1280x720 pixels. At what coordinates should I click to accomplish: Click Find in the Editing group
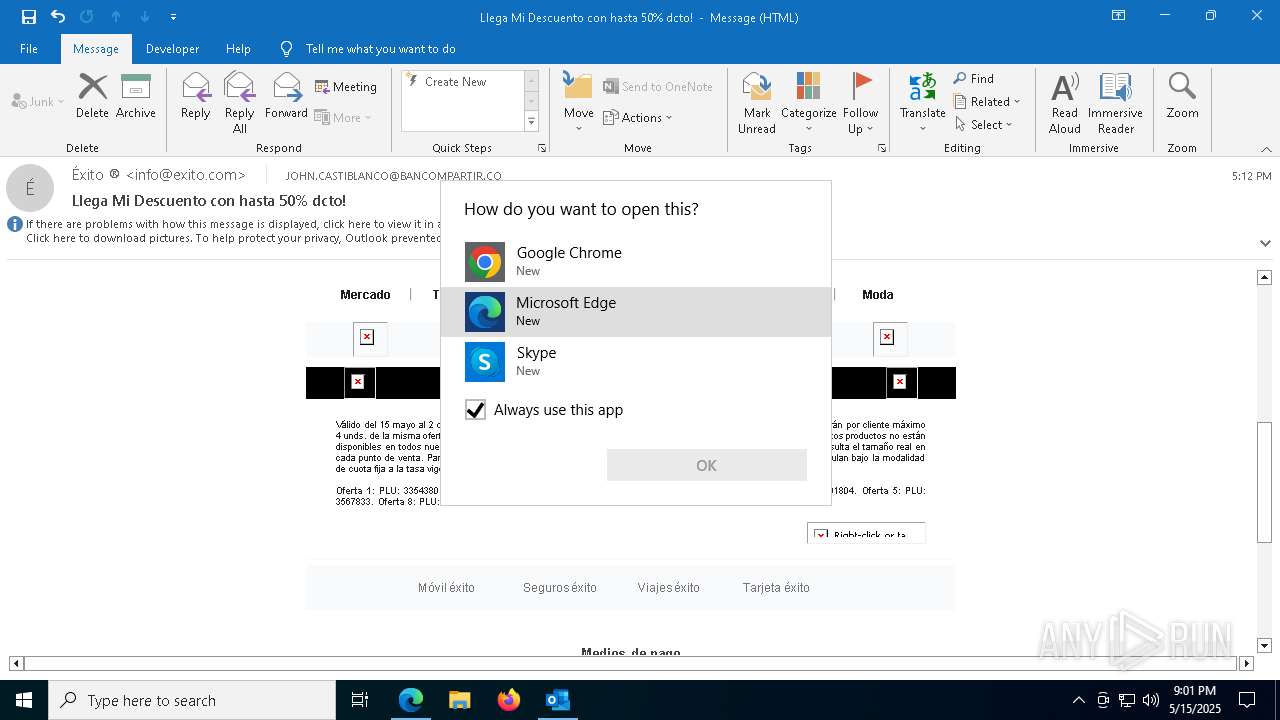point(974,79)
